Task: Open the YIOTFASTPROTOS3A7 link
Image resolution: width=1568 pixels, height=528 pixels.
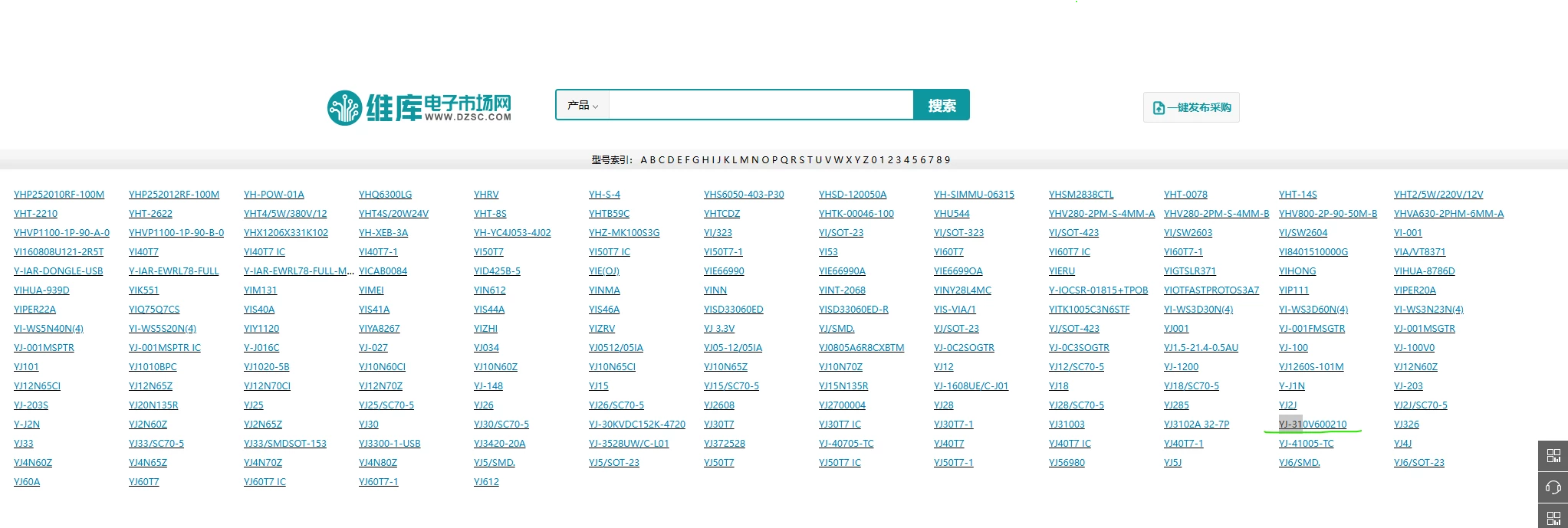Action: point(1211,290)
